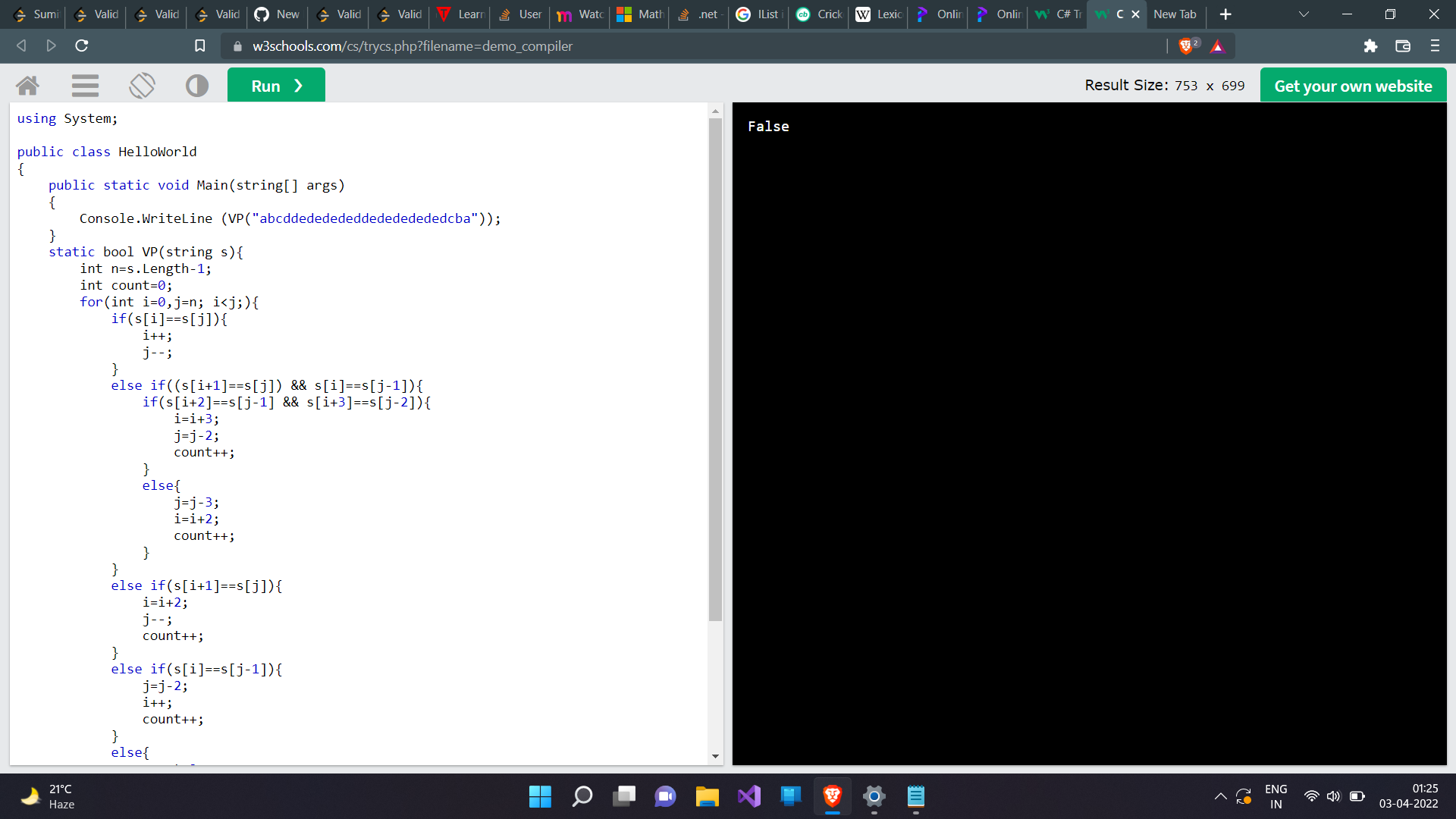Expand the tab search dropdown arrow
This screenshot has height=819, width=1456.
click(1304, 14)
